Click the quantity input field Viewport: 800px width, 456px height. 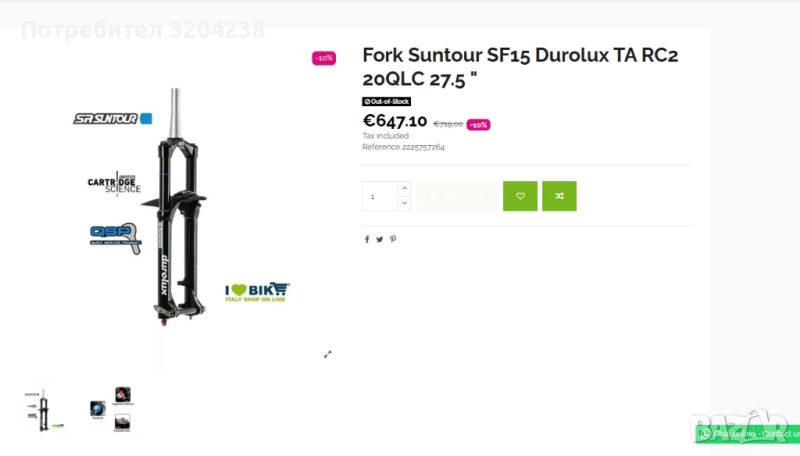click(380, 196)
